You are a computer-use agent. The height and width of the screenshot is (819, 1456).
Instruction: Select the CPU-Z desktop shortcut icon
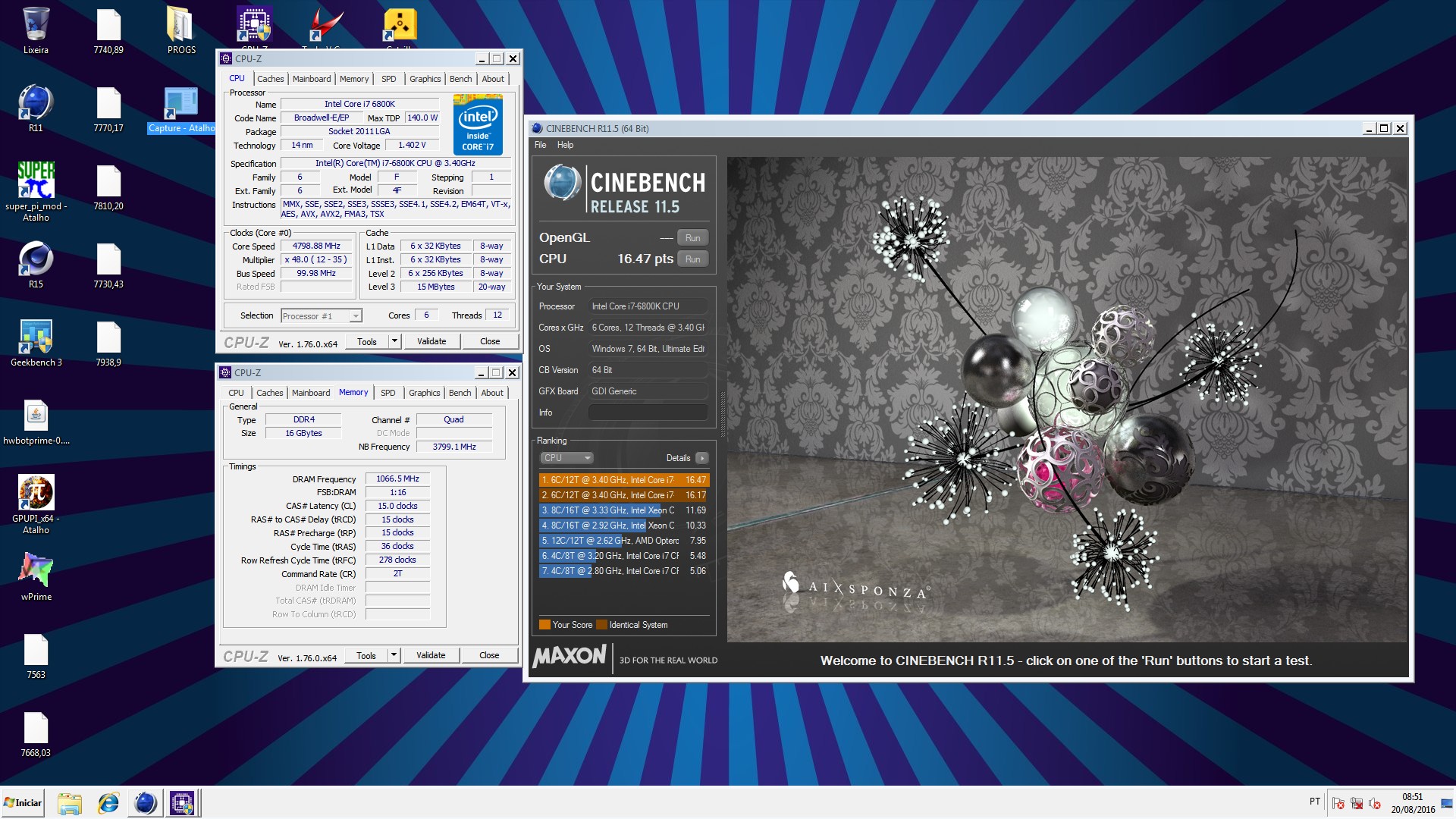tap(254, 24)
